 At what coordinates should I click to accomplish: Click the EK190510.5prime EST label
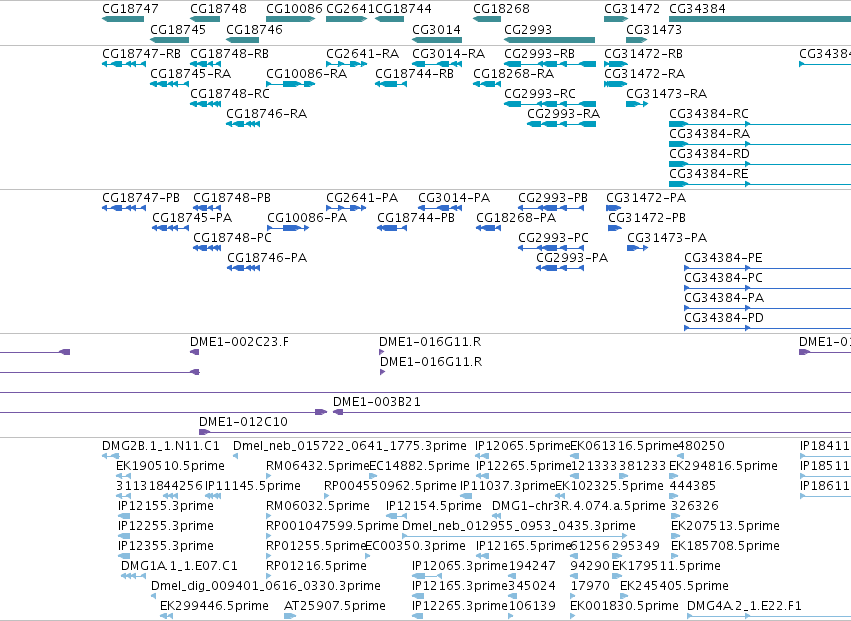[170, 466]
